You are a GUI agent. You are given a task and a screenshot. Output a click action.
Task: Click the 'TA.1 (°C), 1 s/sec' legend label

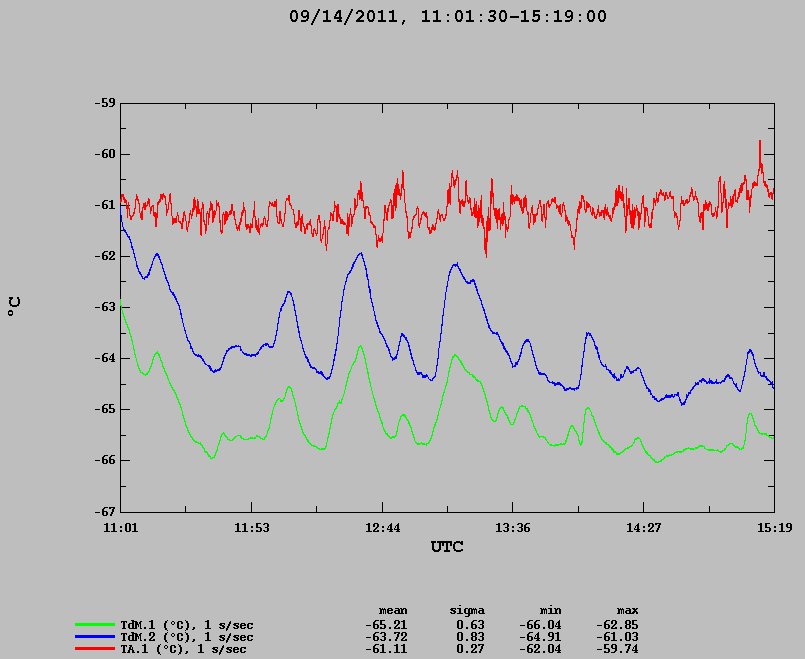(x=183, y=649)
